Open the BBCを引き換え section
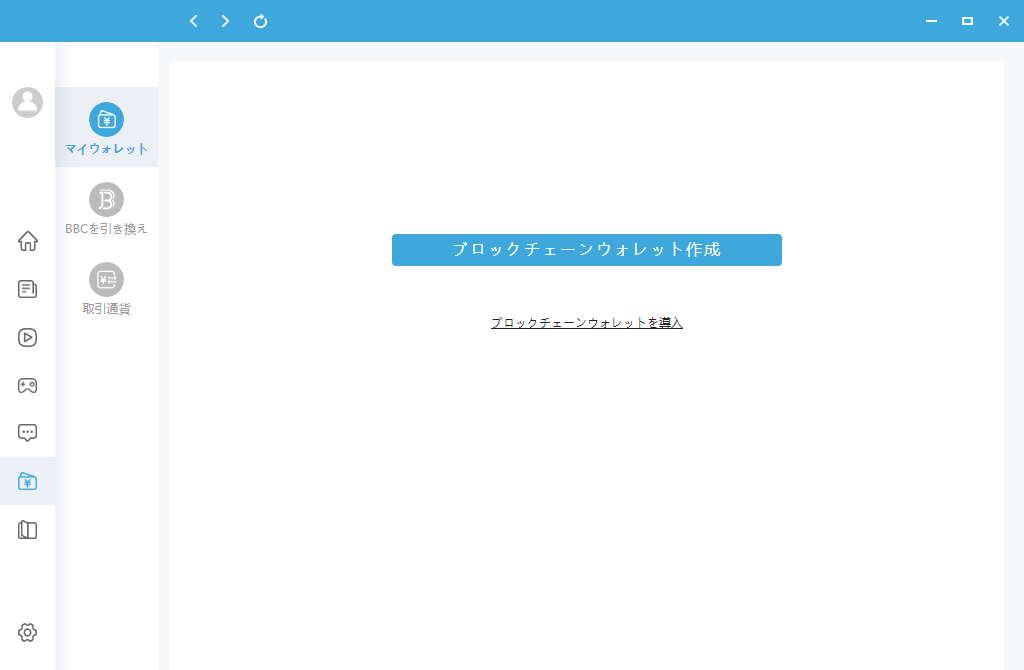Viewport: 1024px width, 670px height. pyautogui.click(x=107, y=208)
